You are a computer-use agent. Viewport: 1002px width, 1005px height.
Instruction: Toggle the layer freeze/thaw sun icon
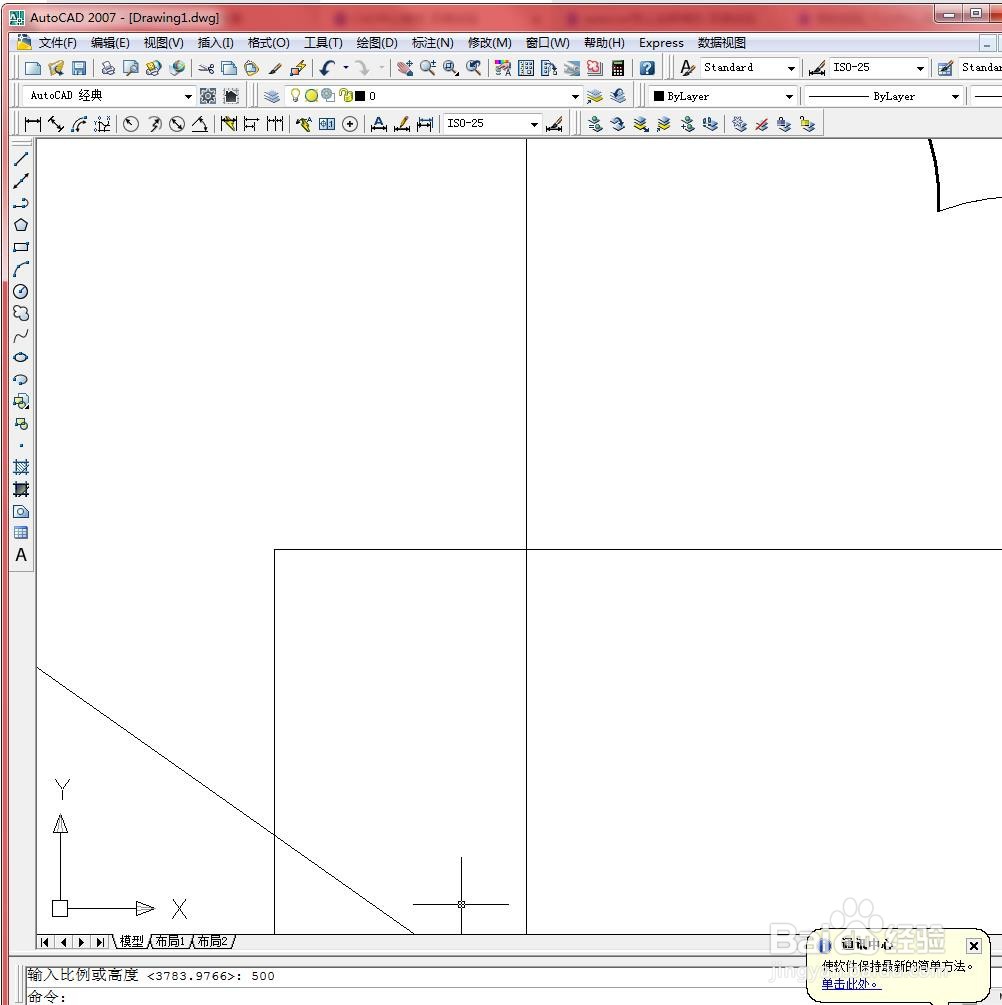tap(312, 96)
